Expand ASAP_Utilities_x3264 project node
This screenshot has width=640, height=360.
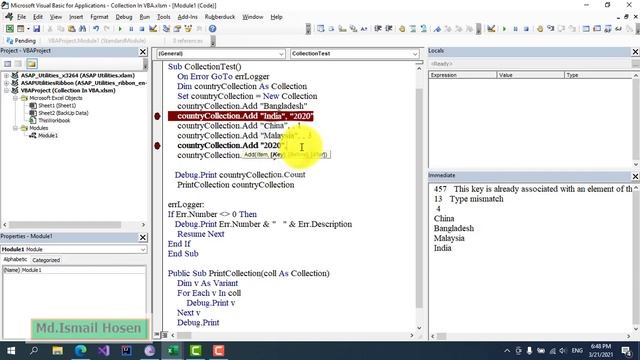pyautogui.click(x=6, y=76)
